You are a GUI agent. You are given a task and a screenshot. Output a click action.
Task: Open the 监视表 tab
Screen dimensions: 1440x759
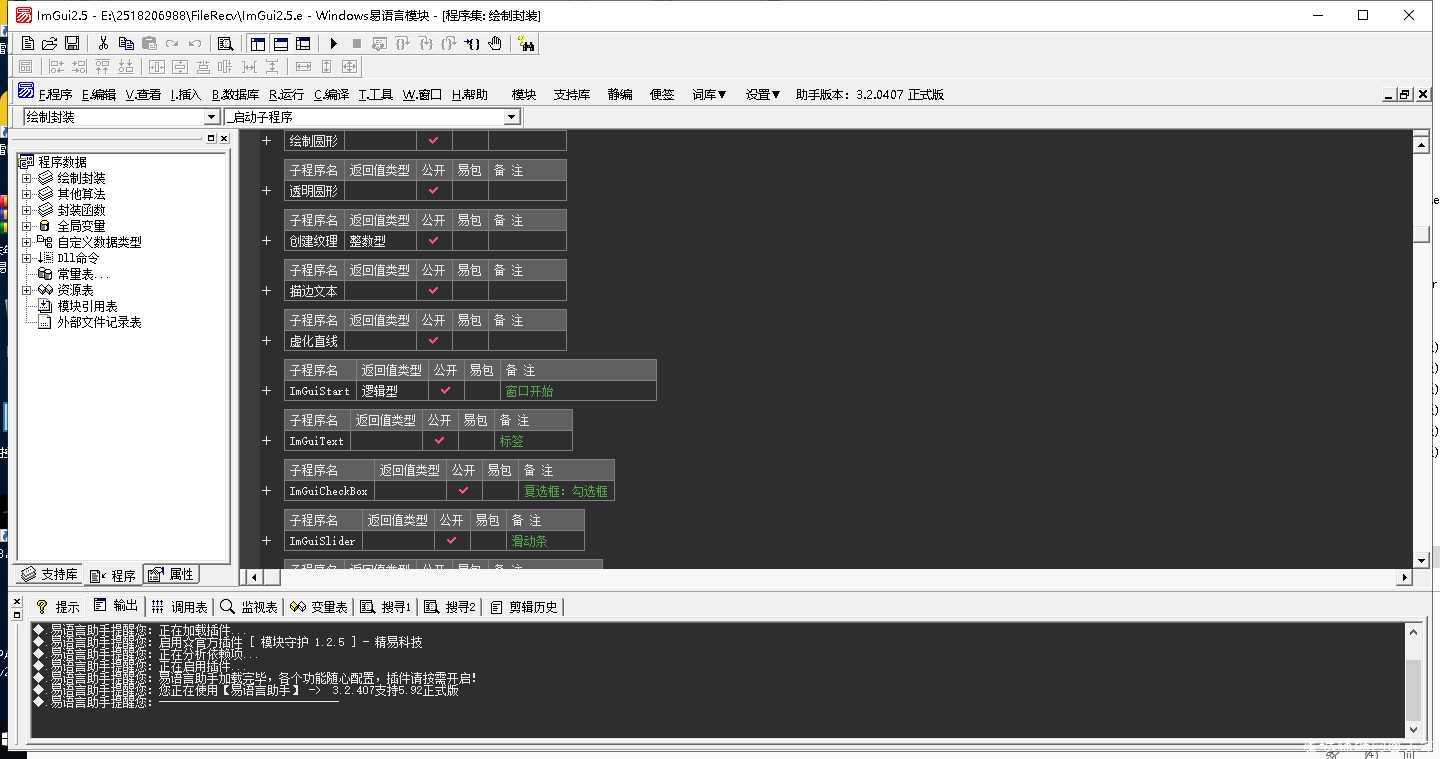249,607
